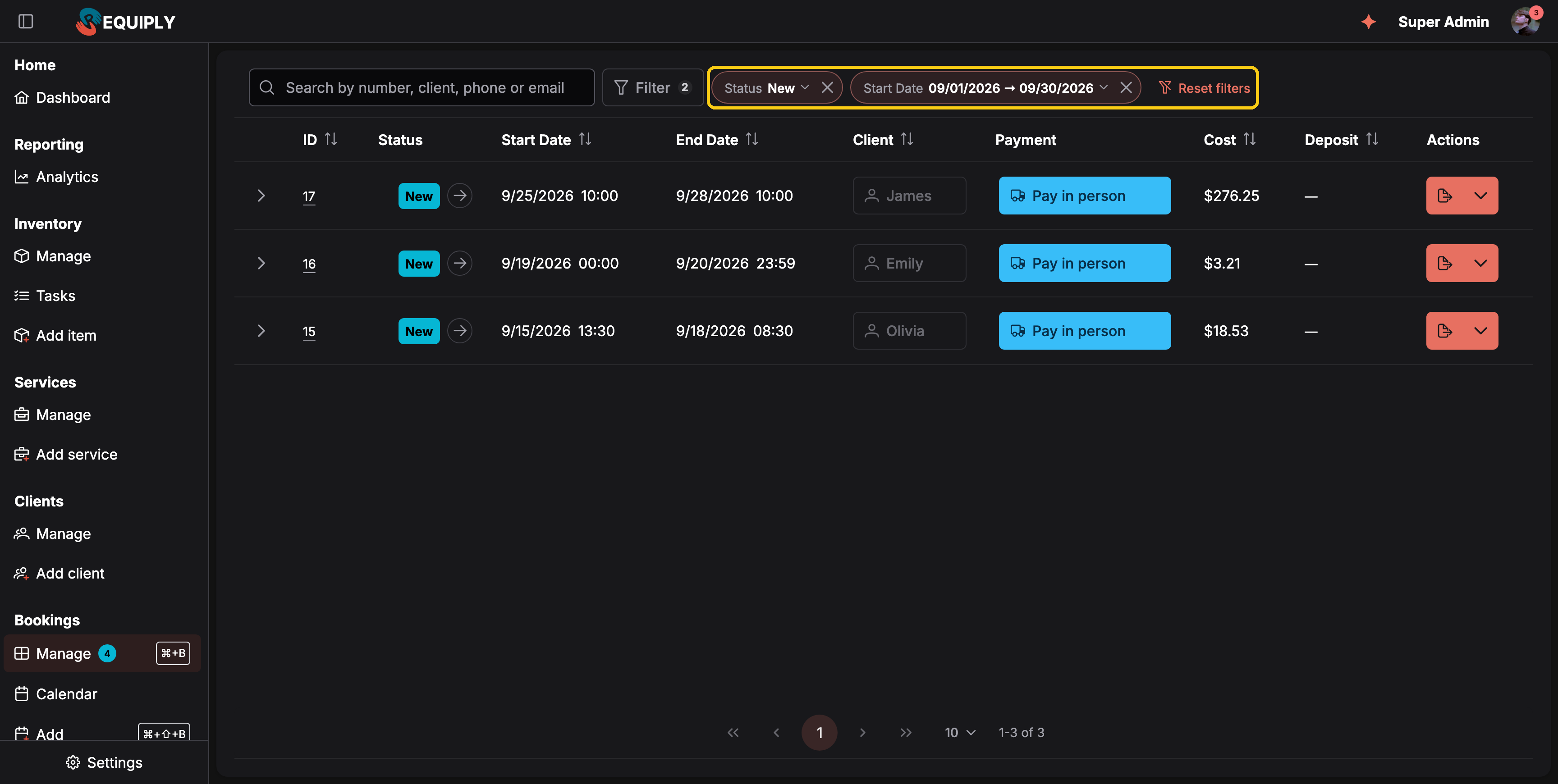
Task: Advance status arrow for booking 17
Action: (x=460, y=196)
